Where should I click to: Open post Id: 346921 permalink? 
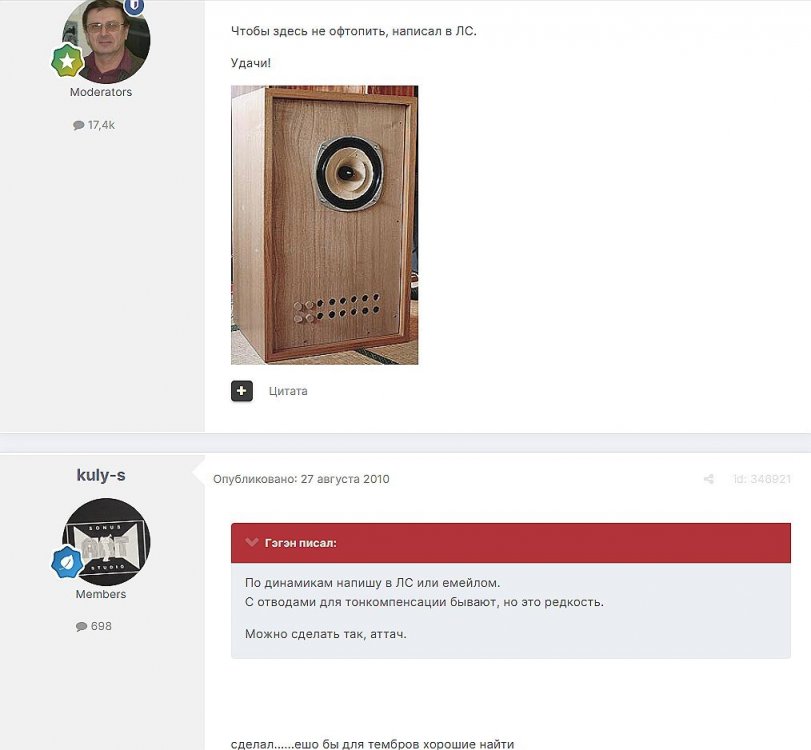click(762, 479)
